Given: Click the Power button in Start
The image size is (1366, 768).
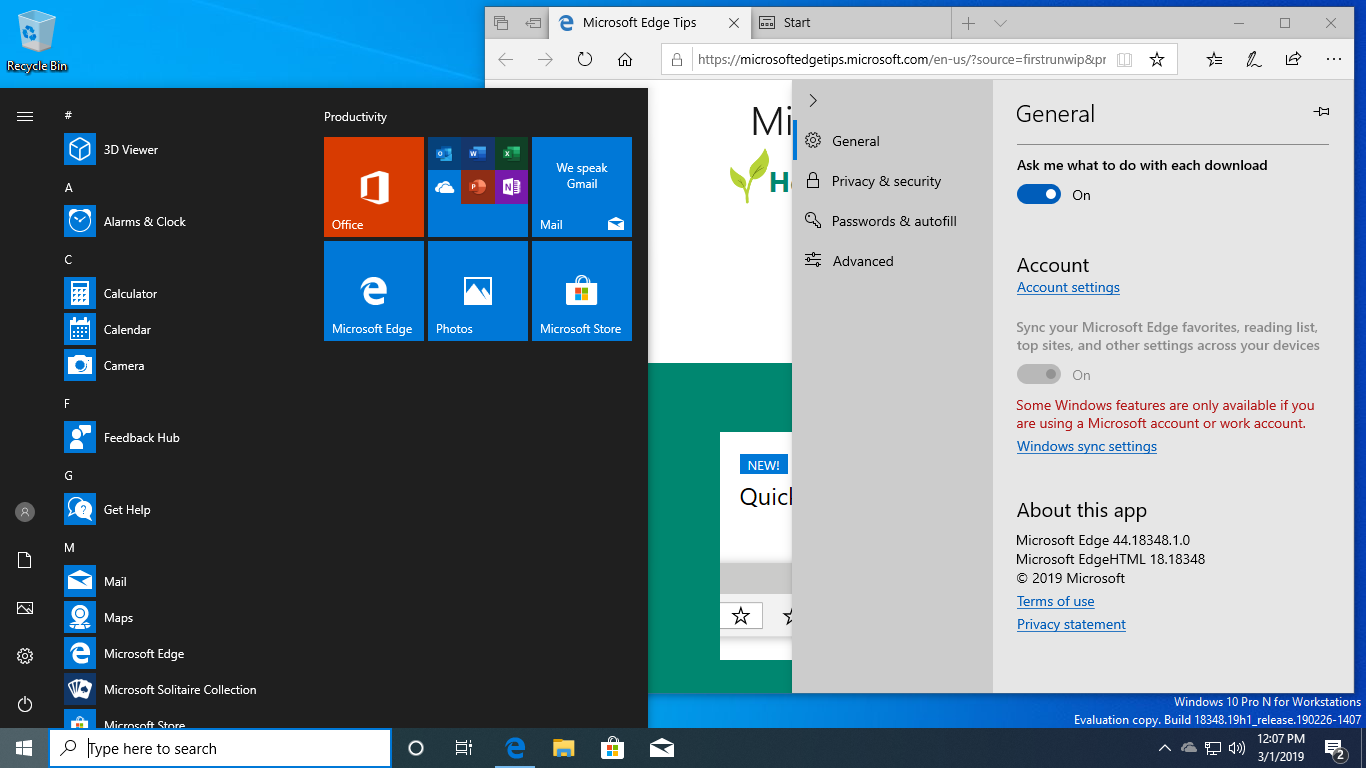Looking at the screenshot, I should click(x=25, y=704).
